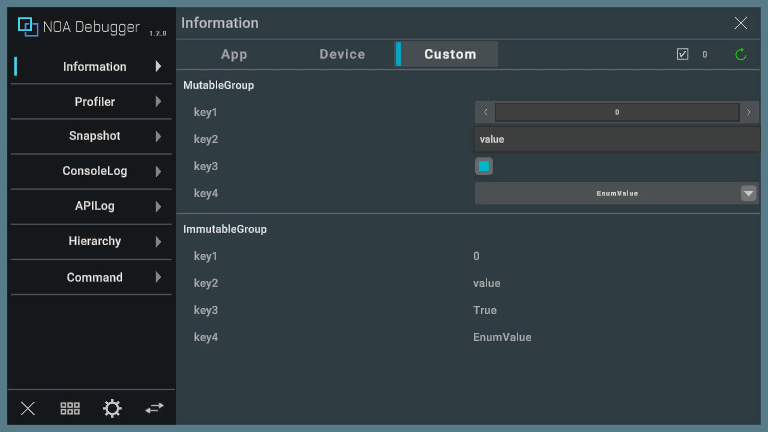Image resolution: width=768 pixels, height=432 pixels.
Task: Click the key1 numeric slider bar
Action: click(617, 113)
